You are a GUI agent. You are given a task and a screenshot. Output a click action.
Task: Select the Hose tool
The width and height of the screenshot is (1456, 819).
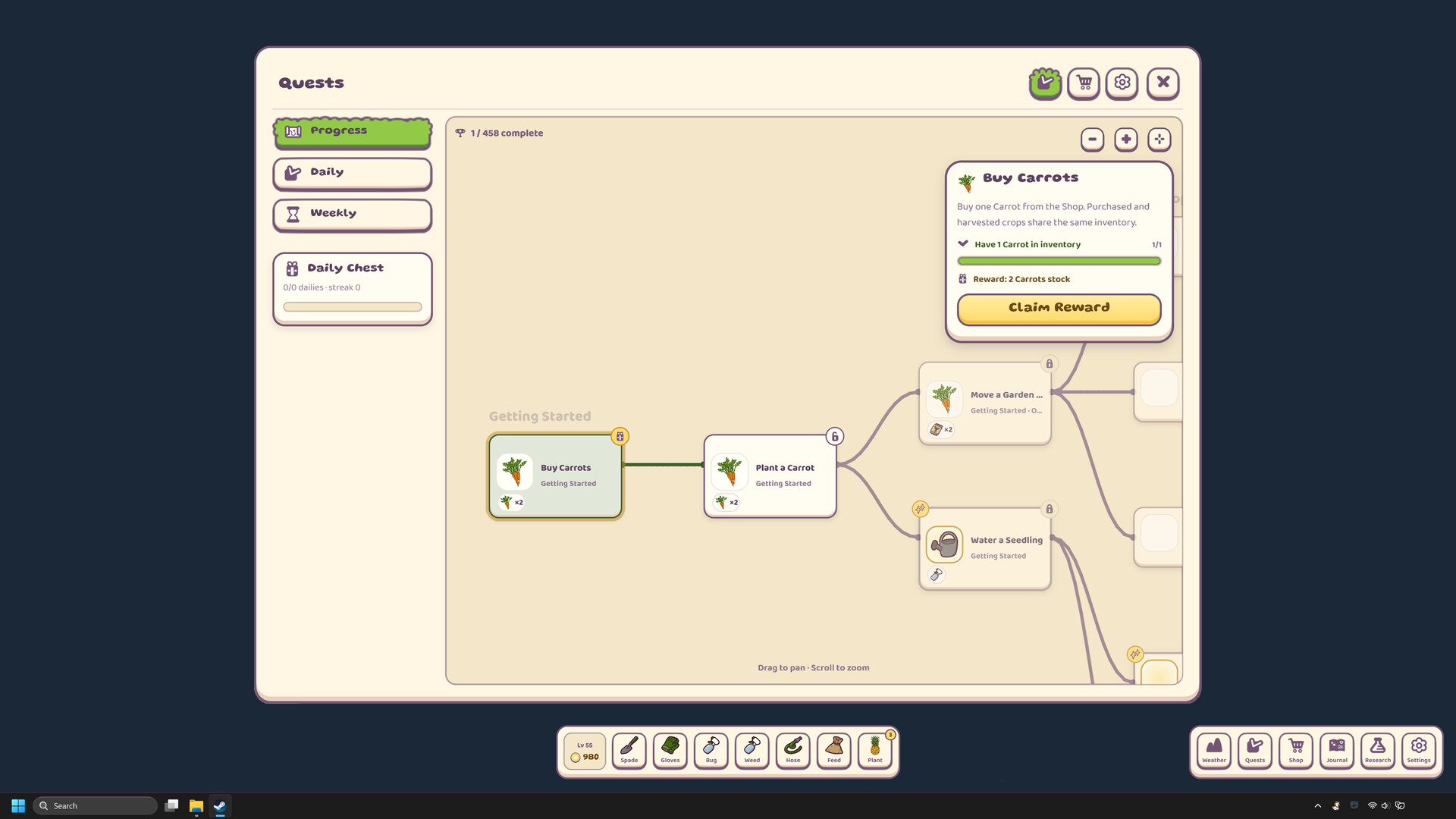[793, 751]
